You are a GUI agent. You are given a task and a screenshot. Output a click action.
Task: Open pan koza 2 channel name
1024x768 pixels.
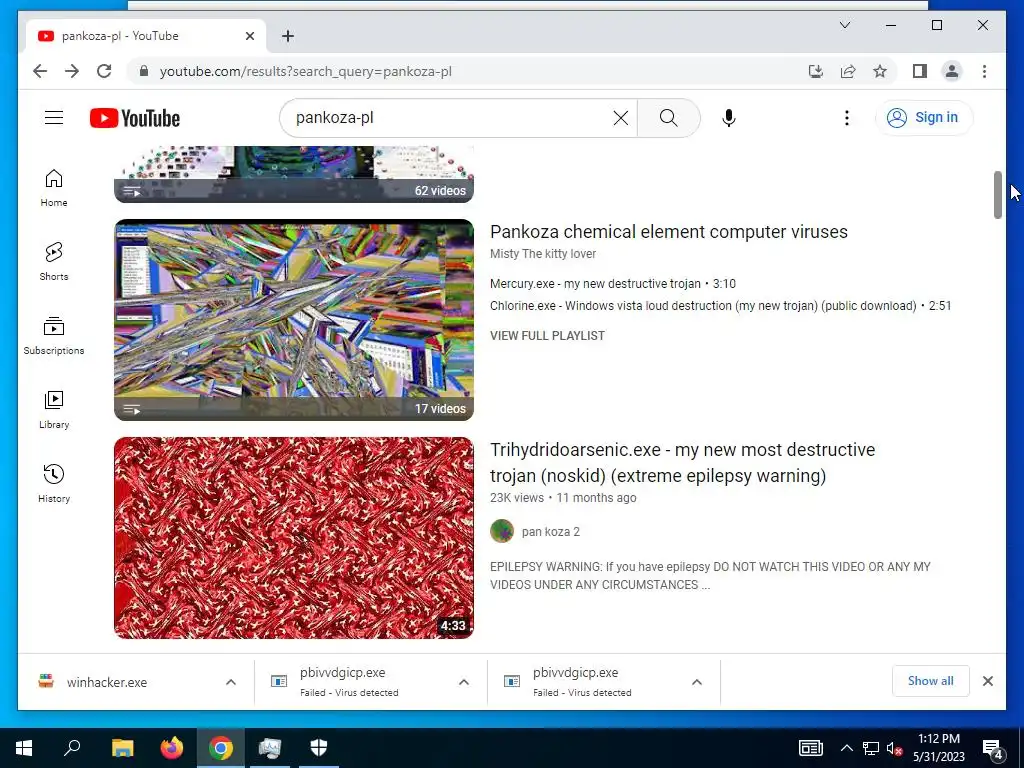pyautogui.click(x=551, y=532)
